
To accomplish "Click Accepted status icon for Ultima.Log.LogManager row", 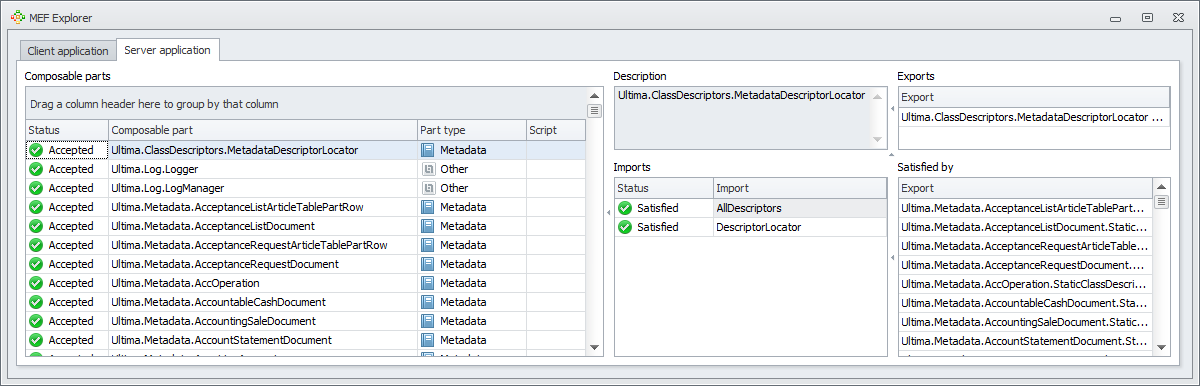I will (37, 188).
